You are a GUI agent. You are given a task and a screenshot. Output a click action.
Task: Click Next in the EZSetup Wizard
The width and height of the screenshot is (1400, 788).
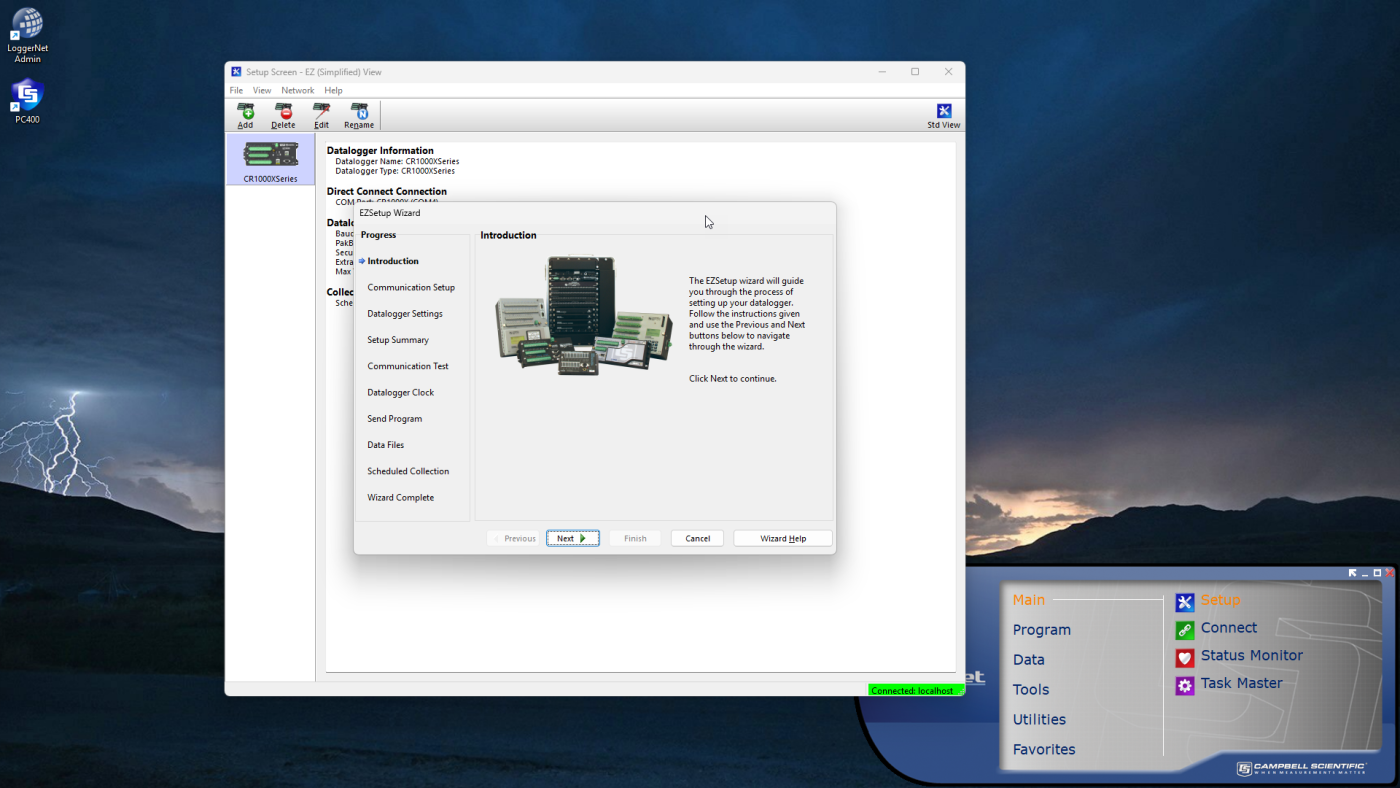[573, 538]
